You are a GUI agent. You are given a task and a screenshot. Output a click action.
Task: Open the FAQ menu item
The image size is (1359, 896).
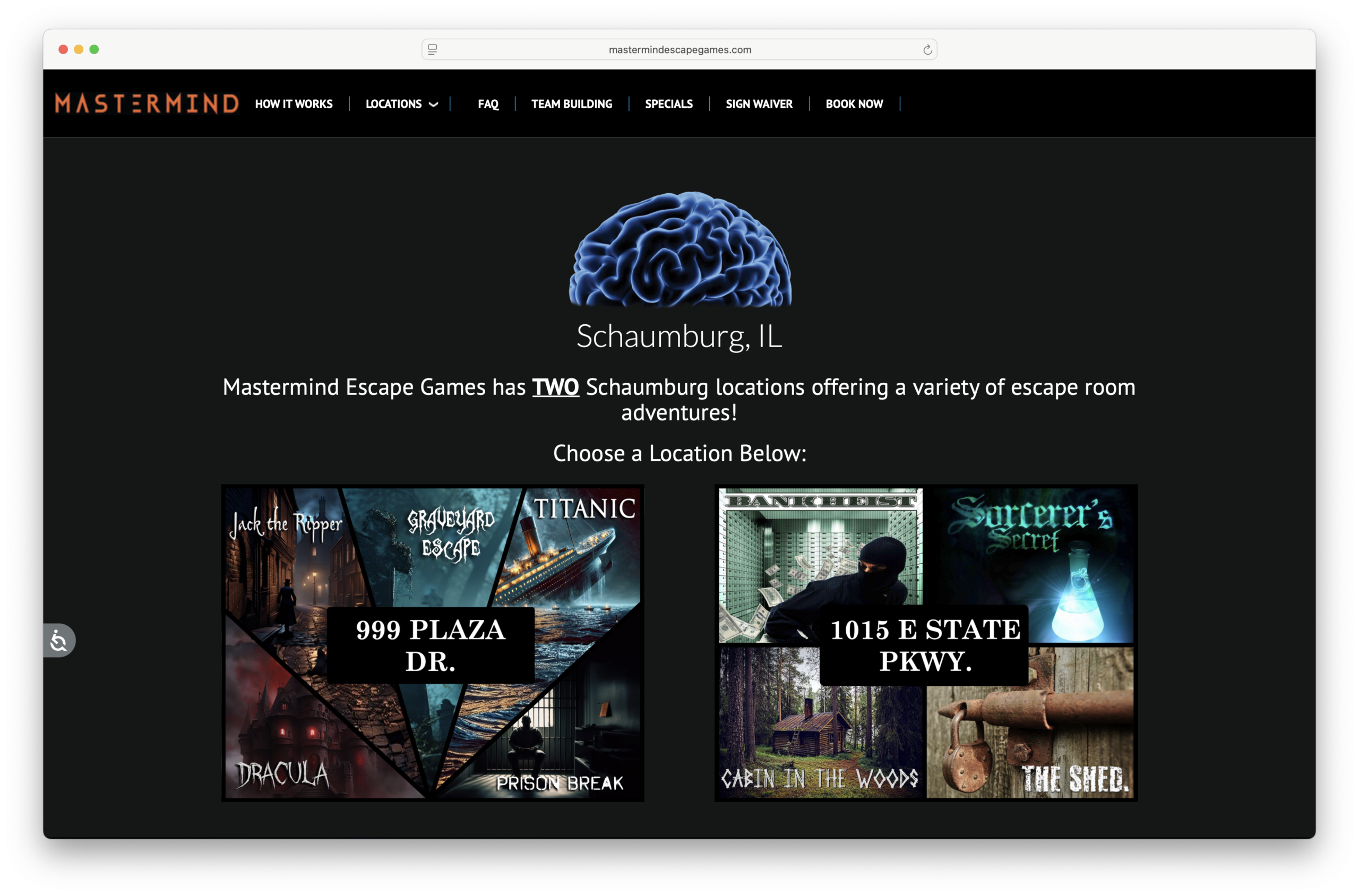487,104
